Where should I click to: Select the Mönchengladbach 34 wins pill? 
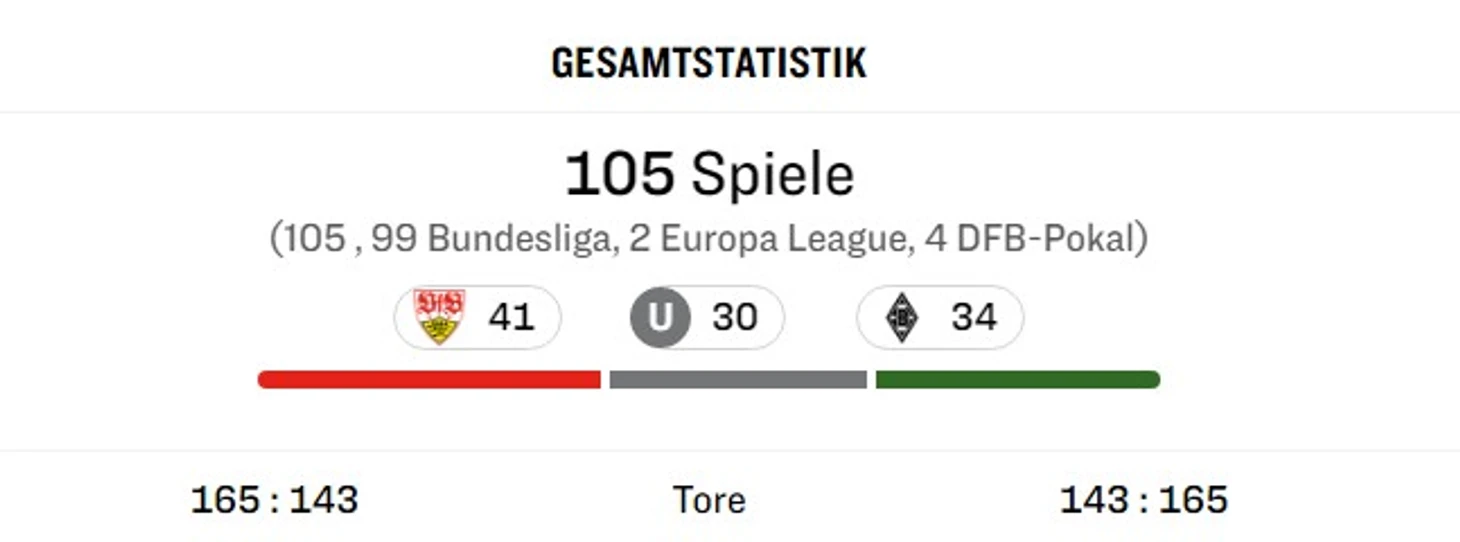[940, 318]
